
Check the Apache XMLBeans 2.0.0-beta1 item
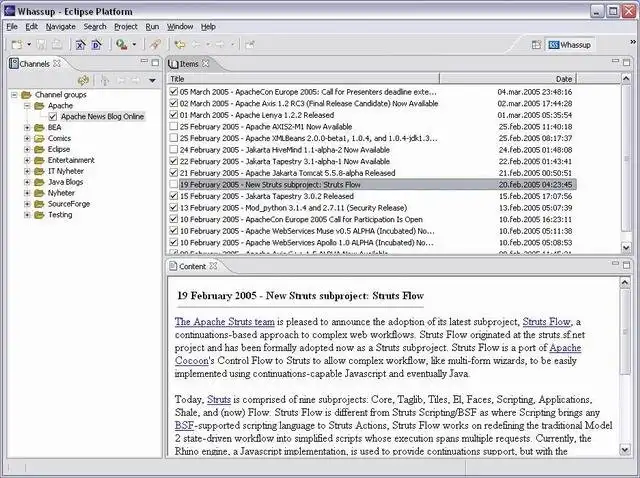[173, 138]
